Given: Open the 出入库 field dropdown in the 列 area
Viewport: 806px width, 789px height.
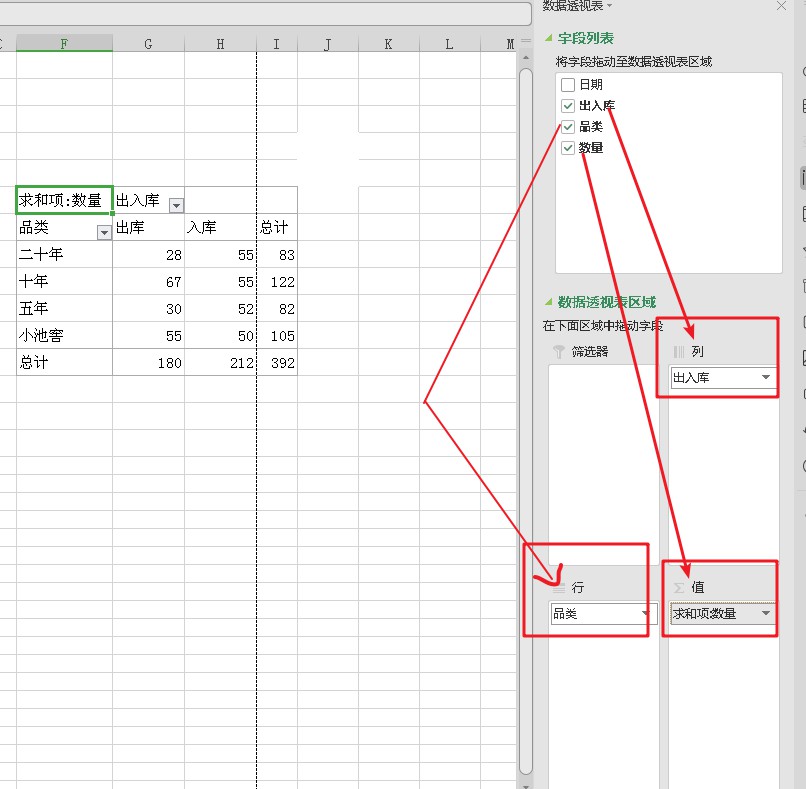Looking at the screenshot, I should point(765,377).
